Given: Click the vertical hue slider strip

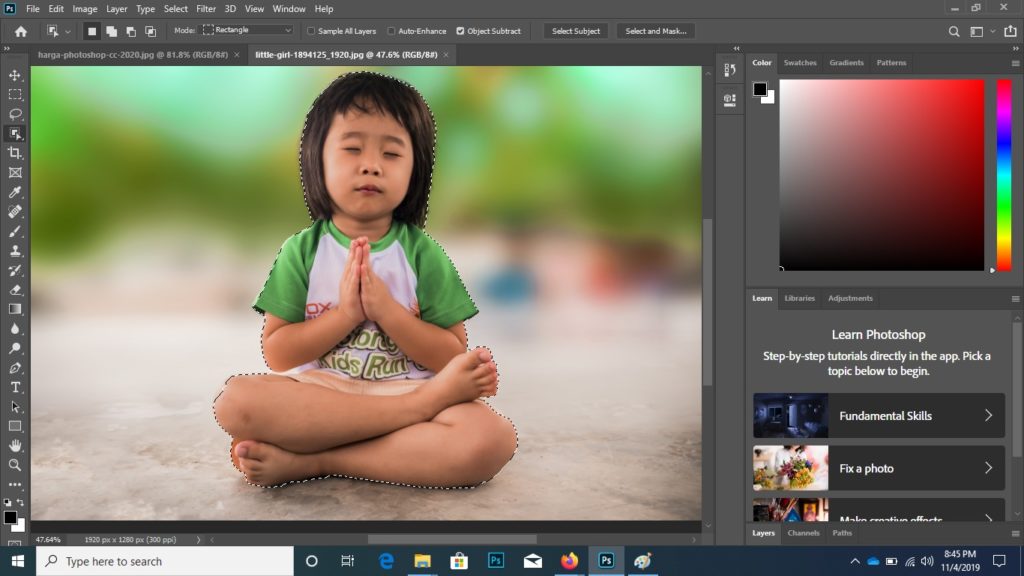Looking at the screenshot, I should pos(1004,175).
